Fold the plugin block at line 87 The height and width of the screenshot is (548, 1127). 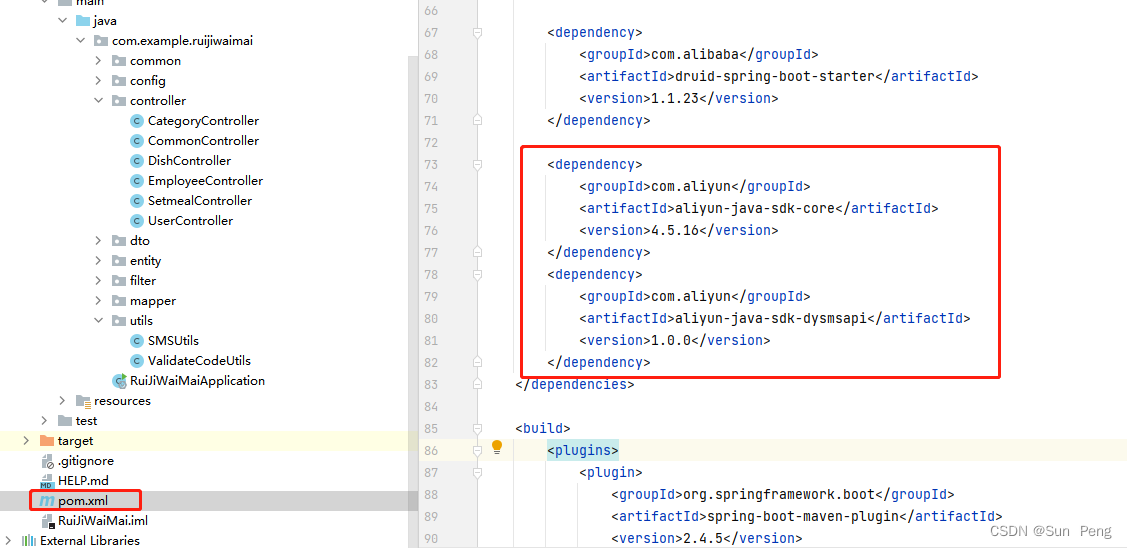click(476, 472)
